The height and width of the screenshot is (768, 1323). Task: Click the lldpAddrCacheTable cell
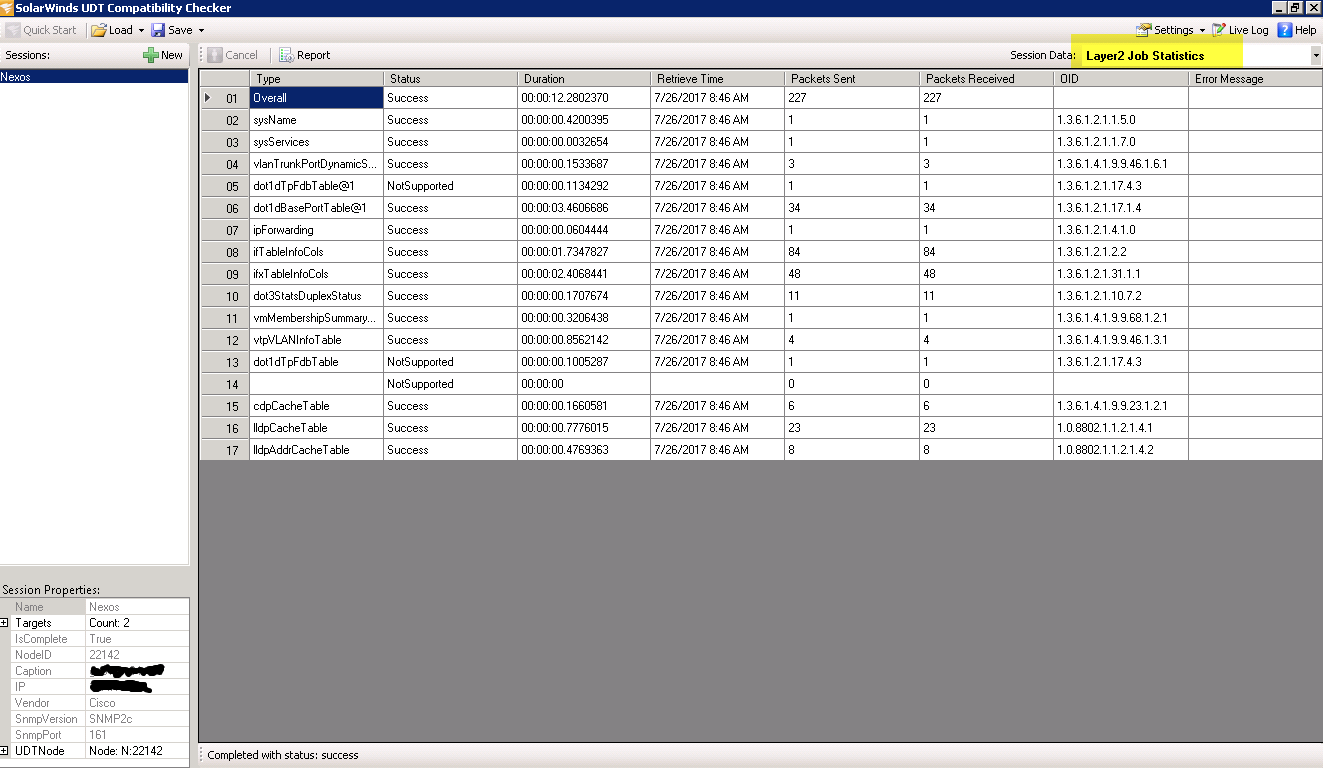click(x=316, y=450)
